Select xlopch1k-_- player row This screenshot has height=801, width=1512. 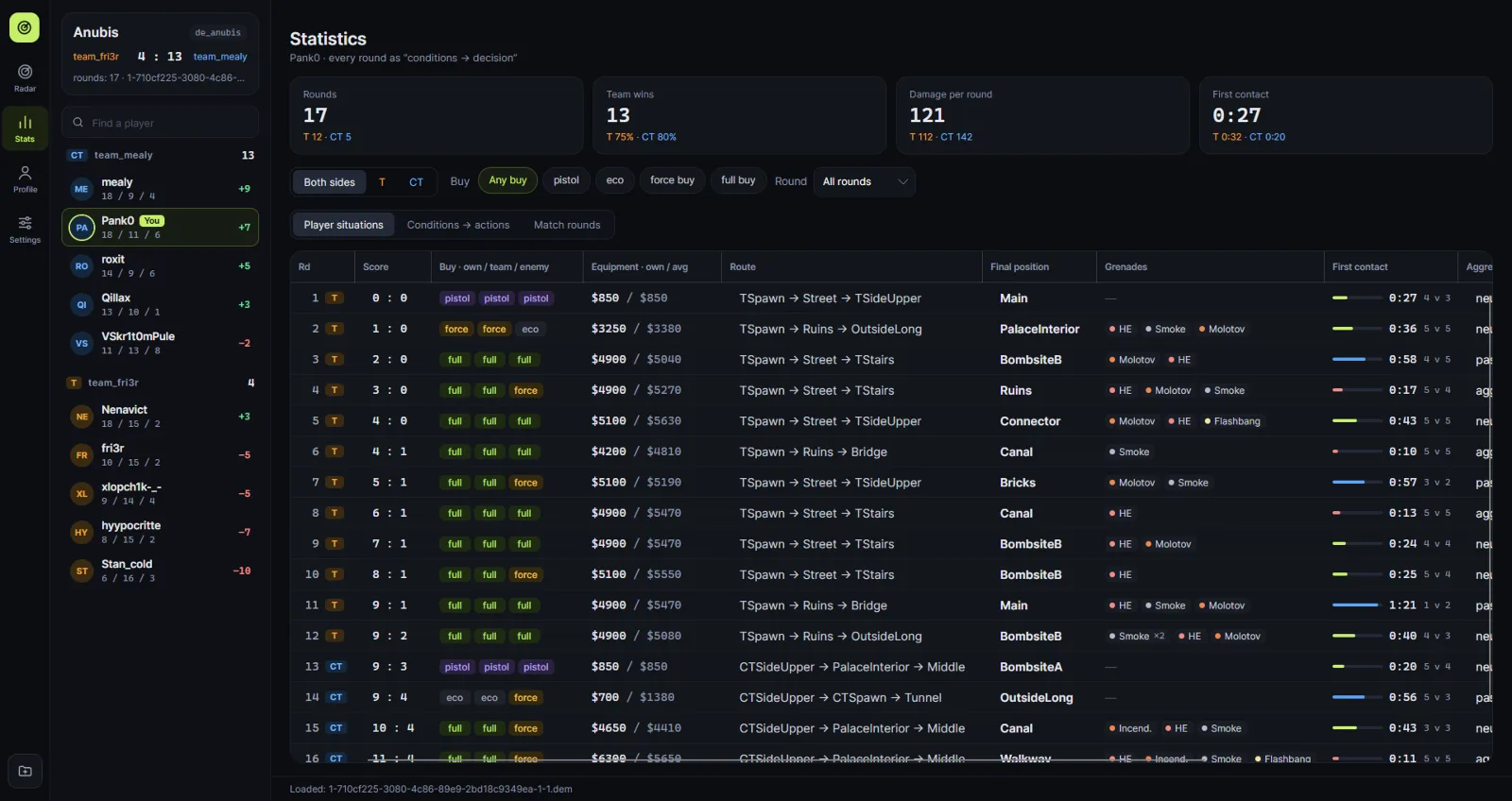point(160,494)
